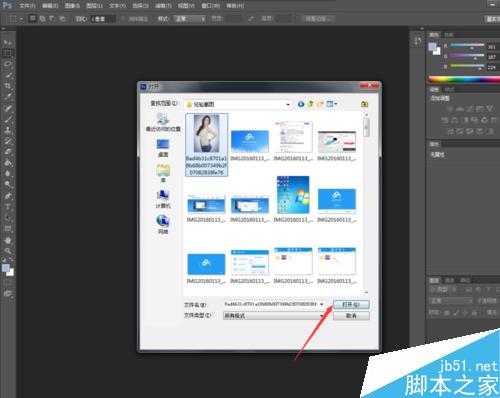The height and width of the screenshot is (398, 500).
Task: Select the Move tool
Action: click(8, 43)
